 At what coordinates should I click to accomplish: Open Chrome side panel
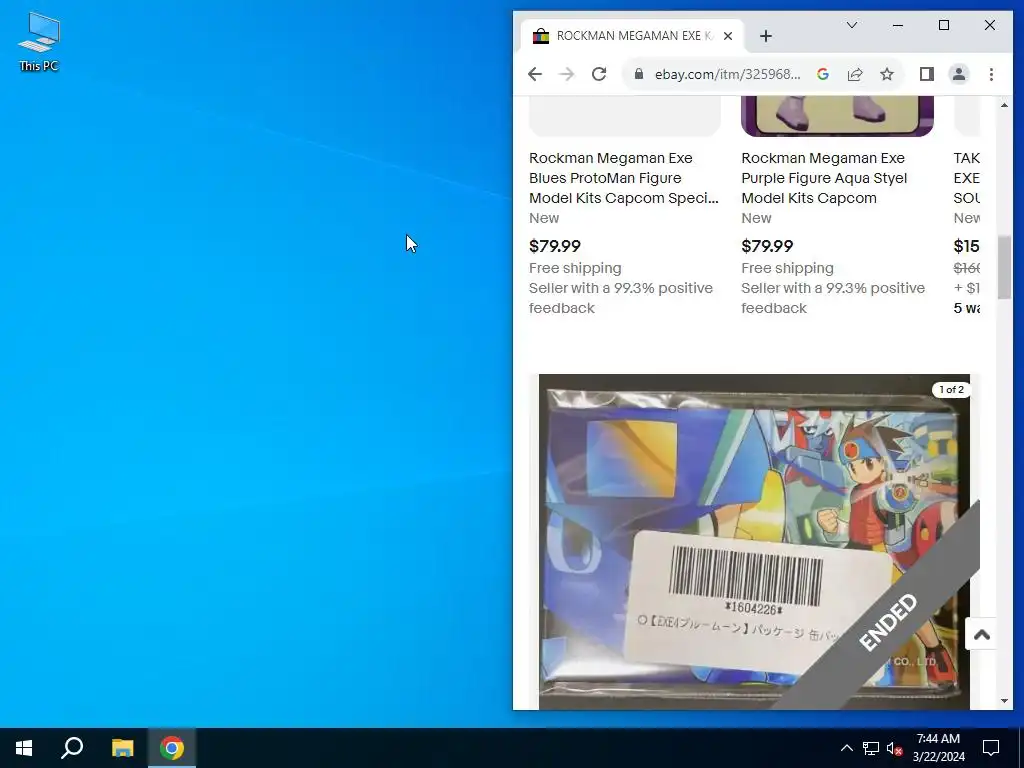pyautogui.click(x=927, y=74)
